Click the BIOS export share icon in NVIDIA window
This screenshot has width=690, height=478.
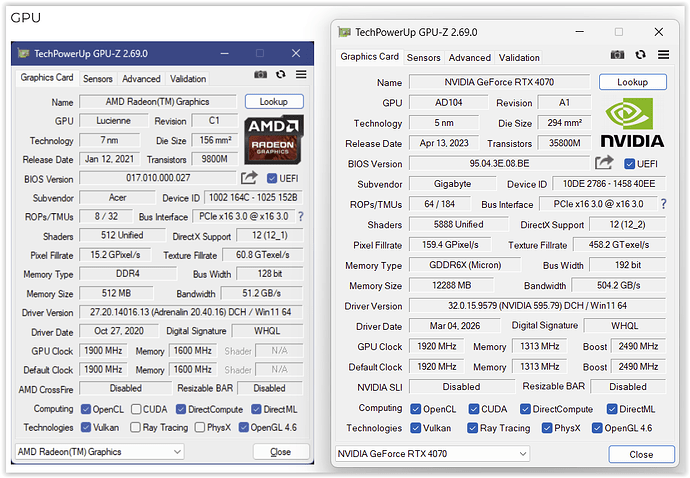coord(604,162)
